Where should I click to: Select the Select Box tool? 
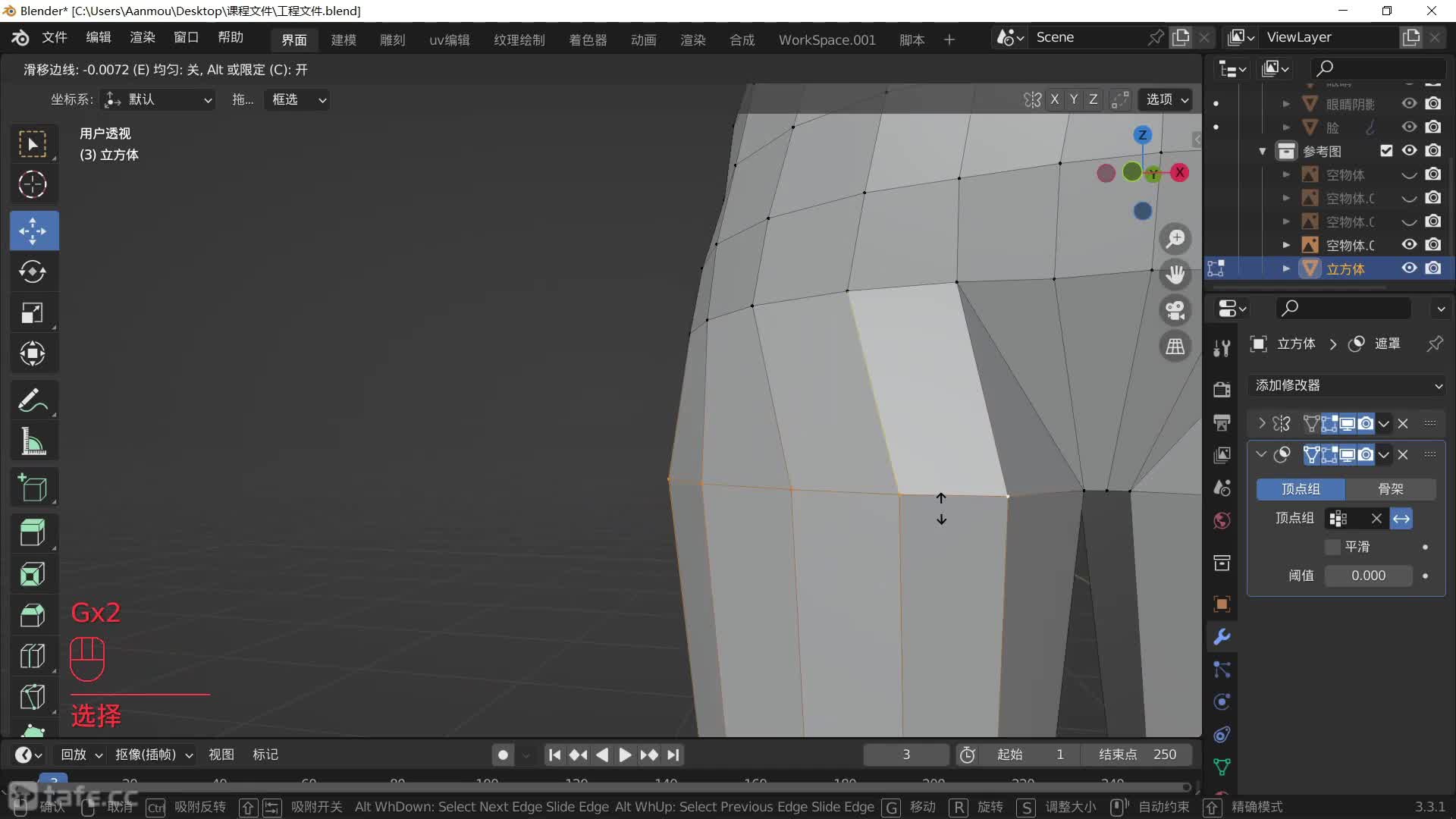point(33,143)
